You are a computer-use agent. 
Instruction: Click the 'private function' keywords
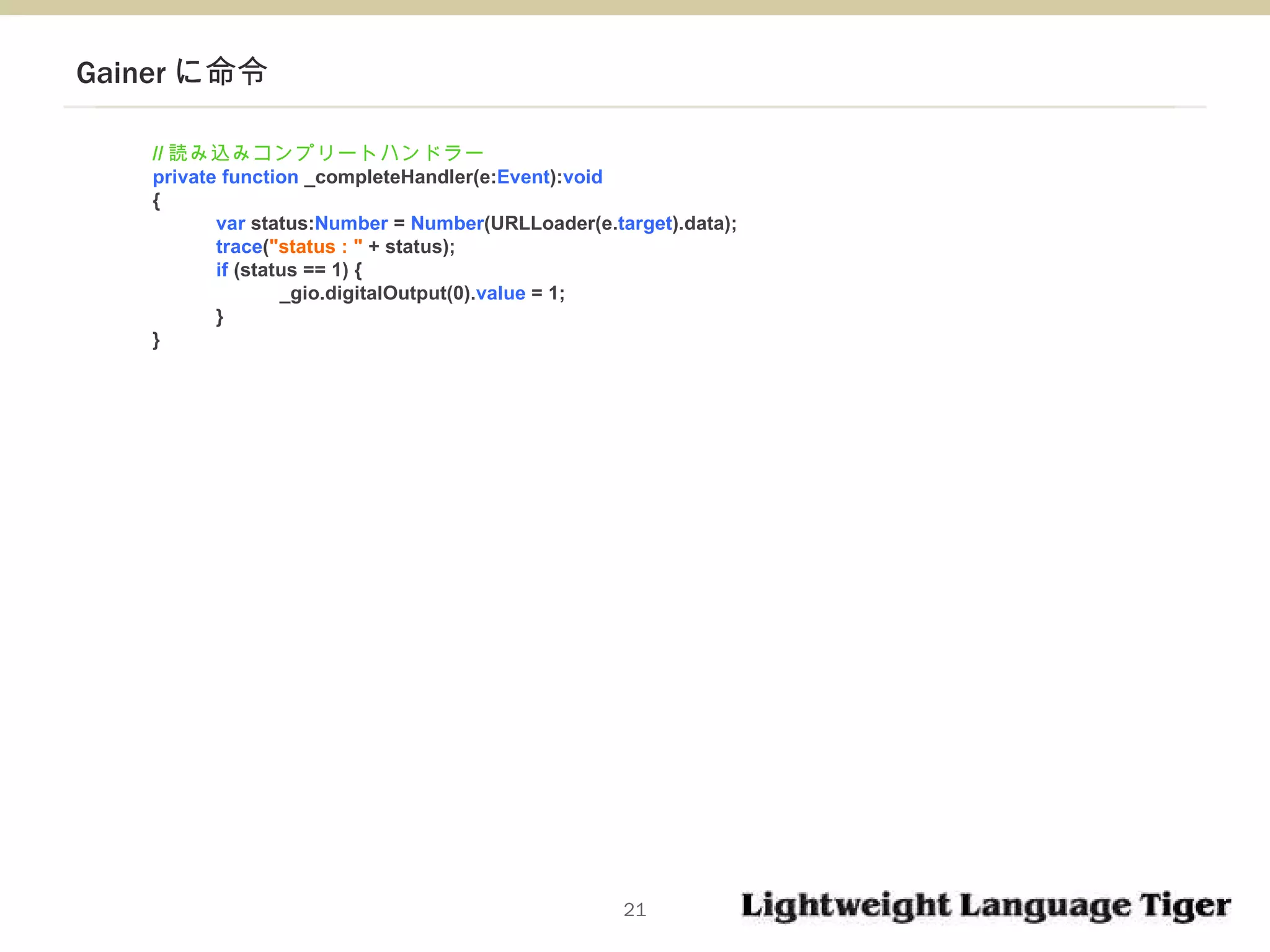226,177
